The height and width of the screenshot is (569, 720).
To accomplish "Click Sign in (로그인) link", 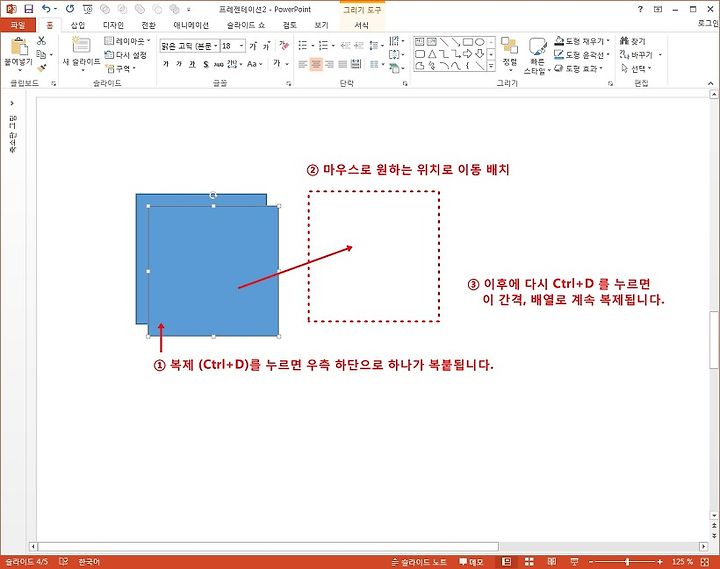I will tap(708, 23).
